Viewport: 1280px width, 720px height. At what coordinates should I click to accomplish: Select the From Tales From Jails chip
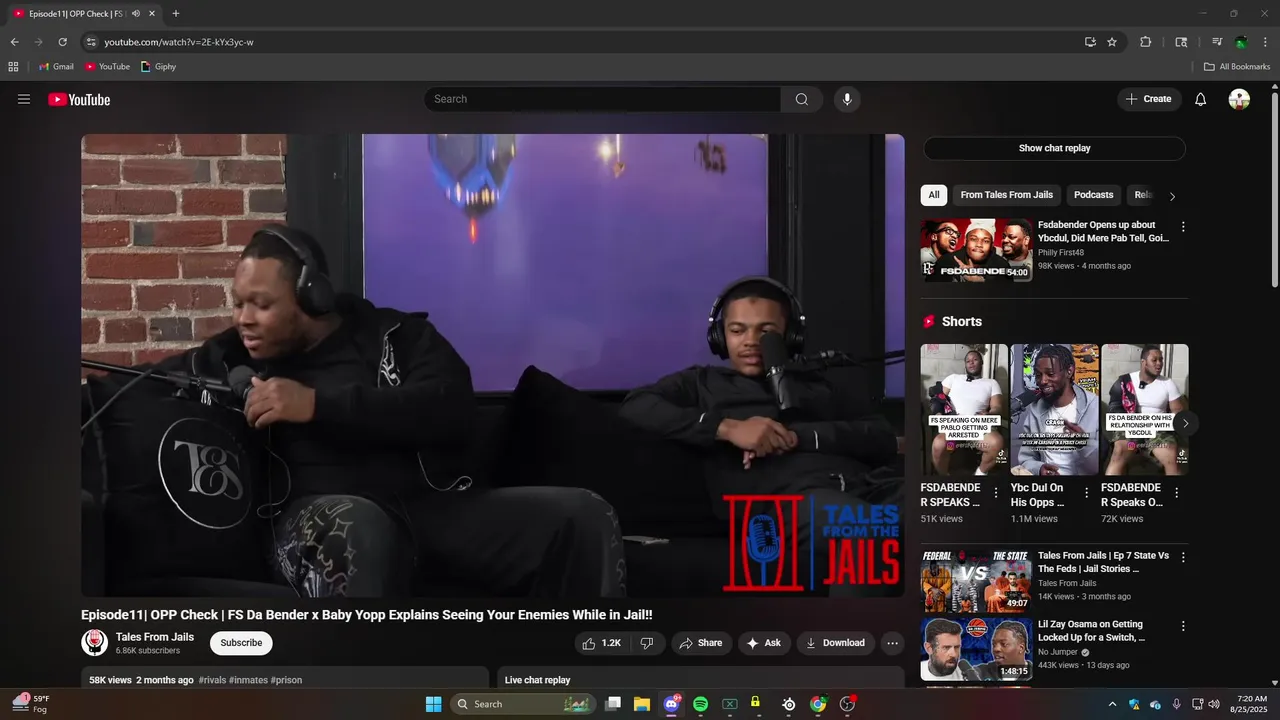tap(1007, 195)
